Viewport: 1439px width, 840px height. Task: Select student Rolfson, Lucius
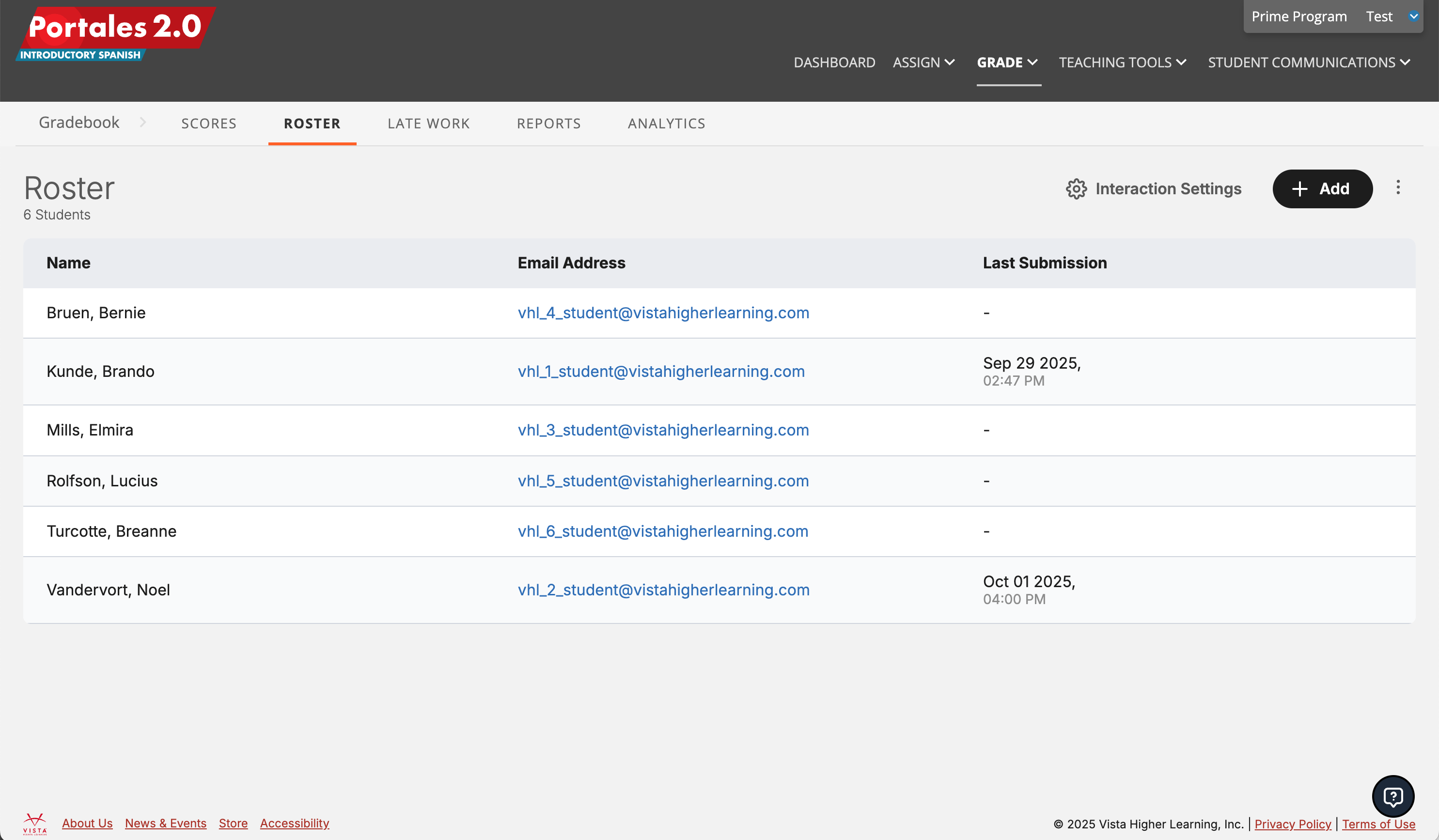point(102,481)
